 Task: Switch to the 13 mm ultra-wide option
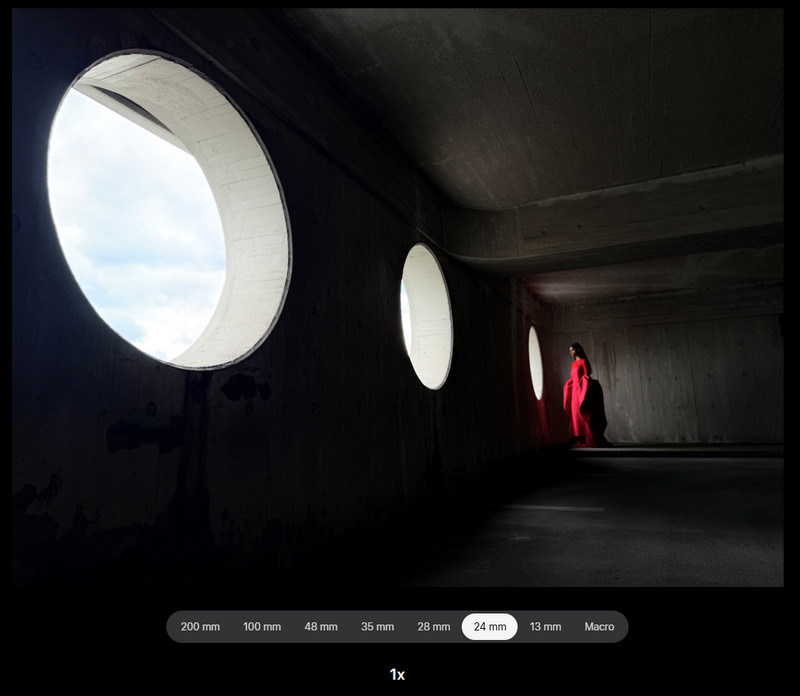pos(545,627)
